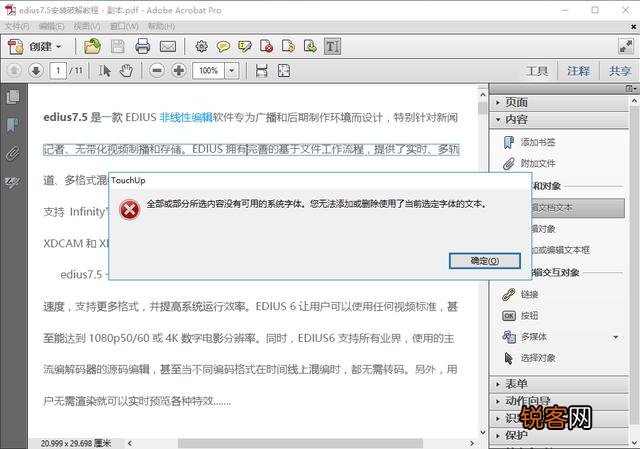Choose the text Select tool cursor
The width and height of the screenshot is (640, 449).
(x=104, y=71)
